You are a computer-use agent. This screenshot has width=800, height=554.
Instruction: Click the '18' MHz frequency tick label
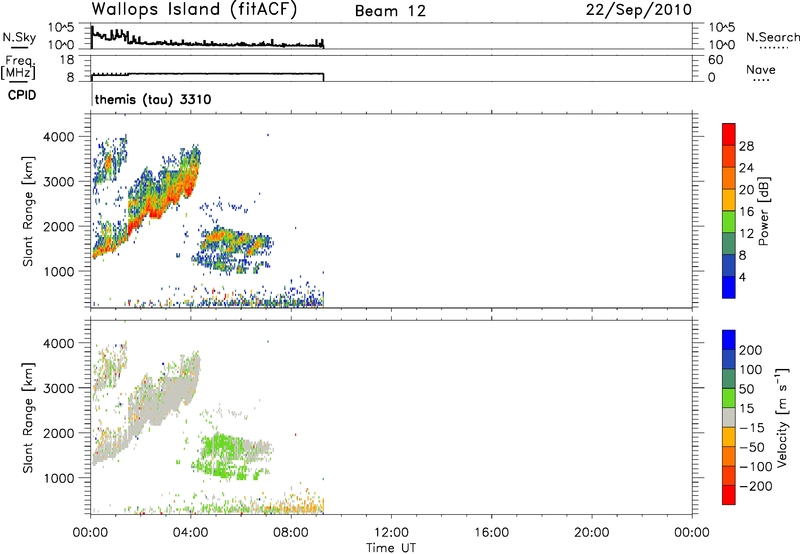point(67,60)
